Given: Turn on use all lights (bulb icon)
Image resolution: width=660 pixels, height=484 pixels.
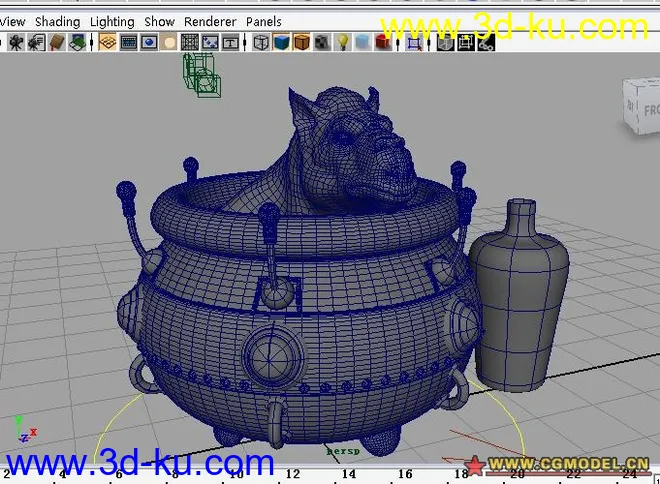Looking at the screenshot, I should [342, 42].
